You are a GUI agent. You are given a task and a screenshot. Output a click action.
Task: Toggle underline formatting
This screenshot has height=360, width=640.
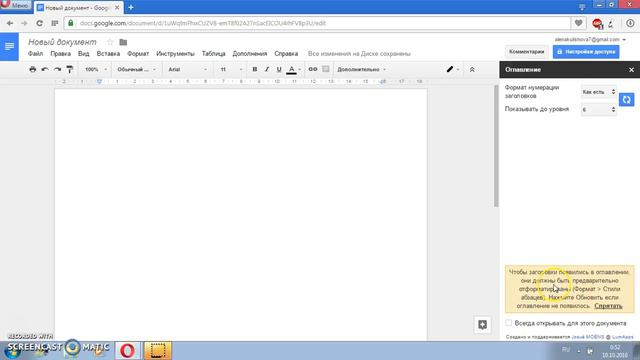(x=279, y=69)
